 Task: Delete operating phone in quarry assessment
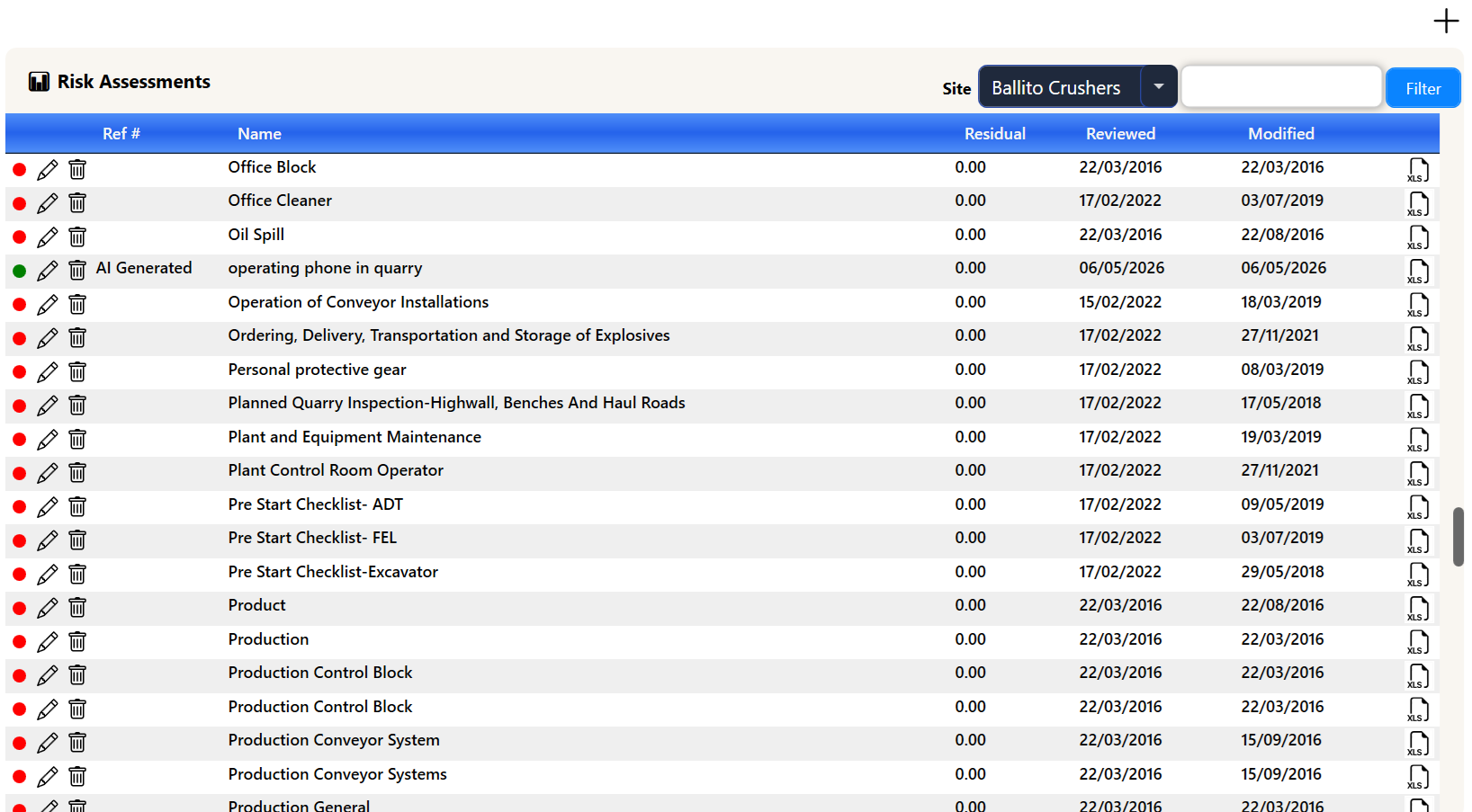click(77, 271)
